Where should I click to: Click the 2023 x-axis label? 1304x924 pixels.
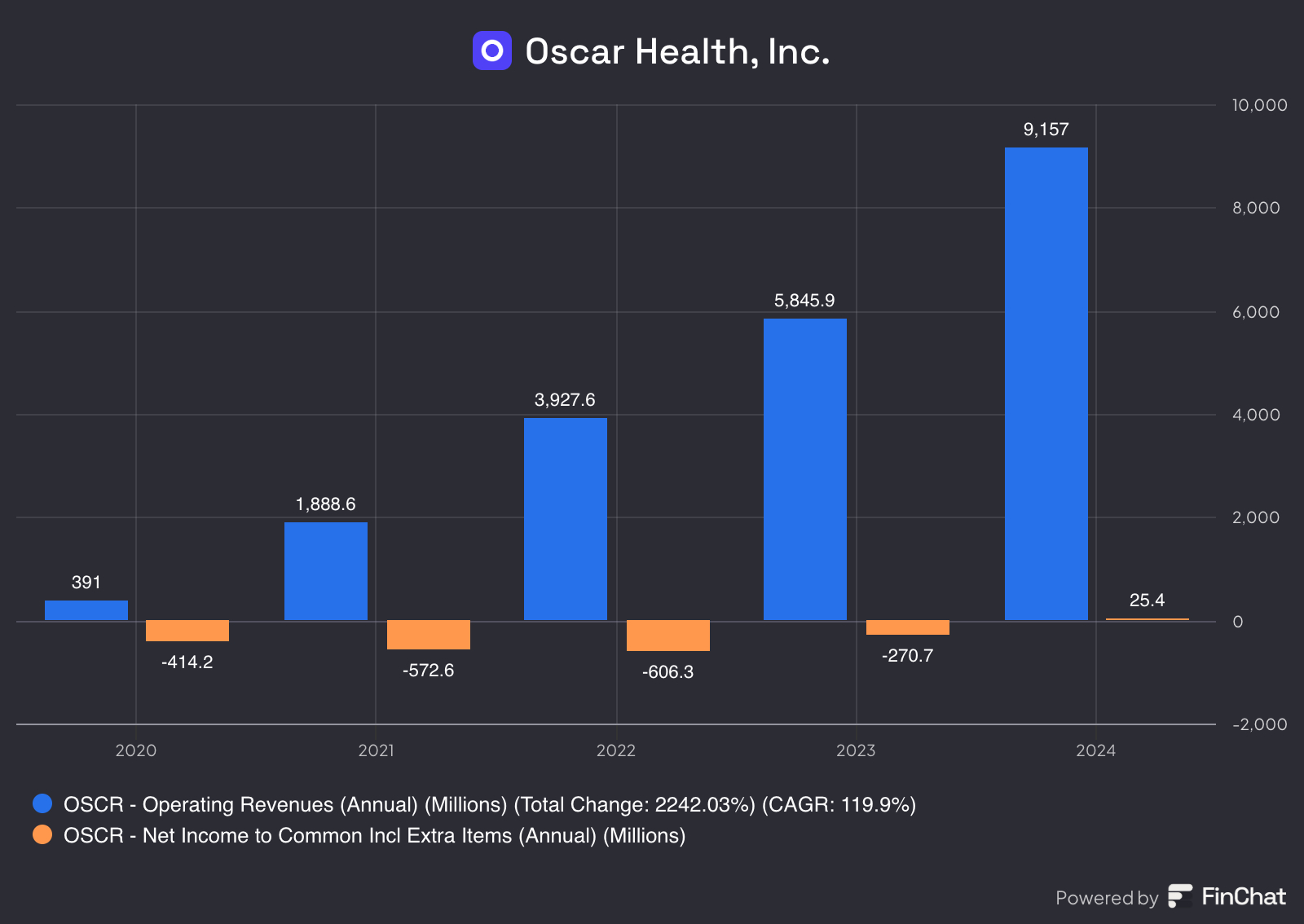[856, 750]
